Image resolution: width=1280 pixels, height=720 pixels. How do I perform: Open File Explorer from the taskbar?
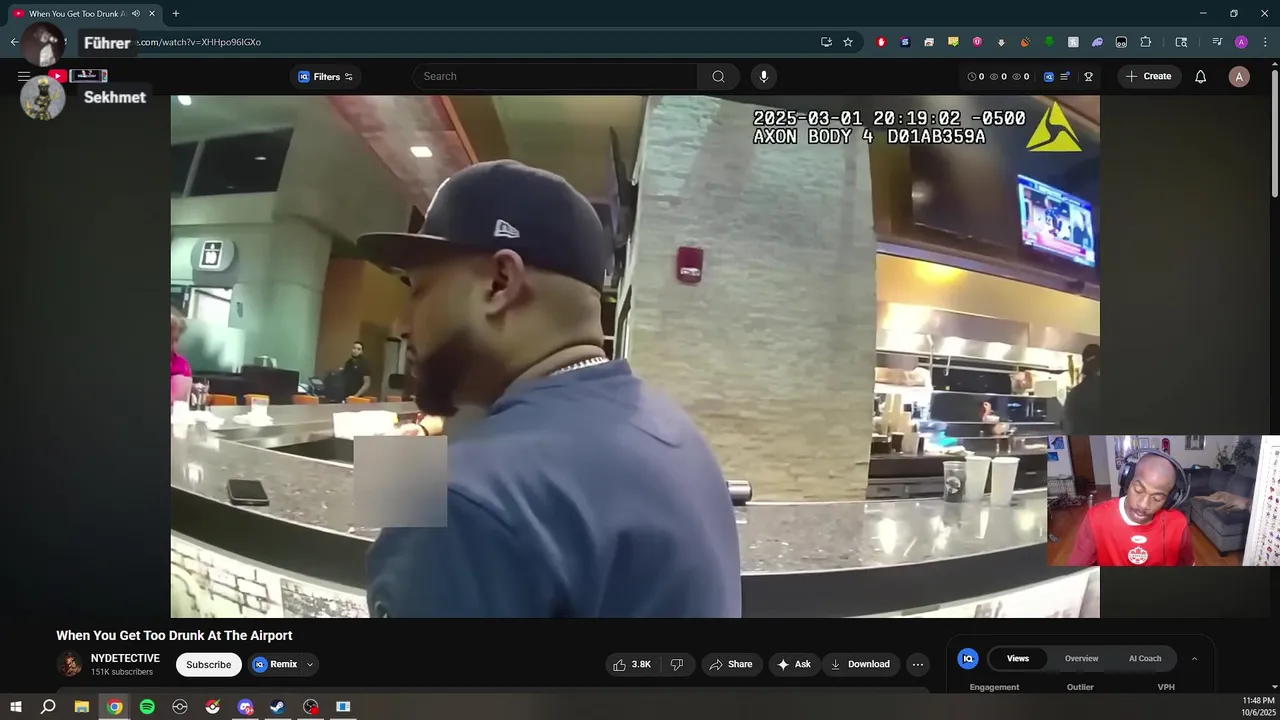82,707
